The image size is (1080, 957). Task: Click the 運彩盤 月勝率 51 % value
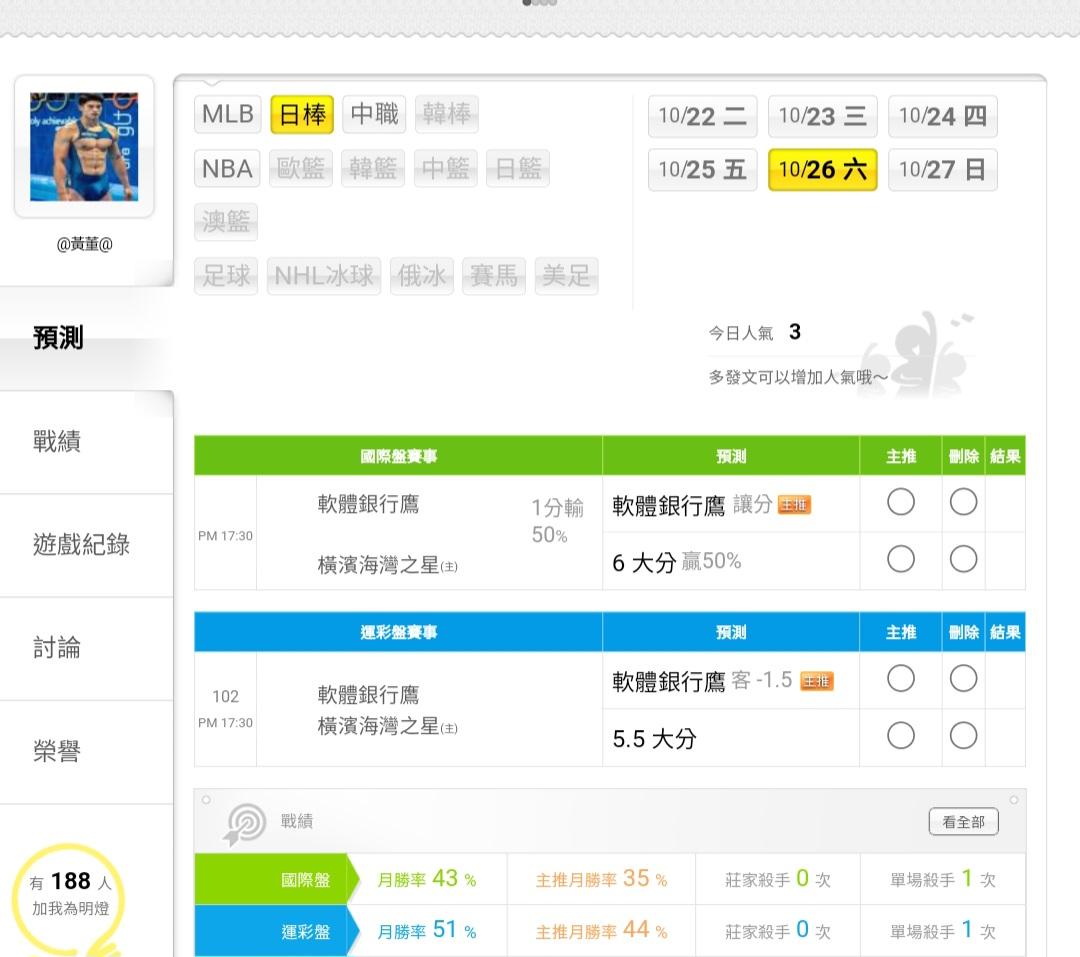(x=427, y=931)
